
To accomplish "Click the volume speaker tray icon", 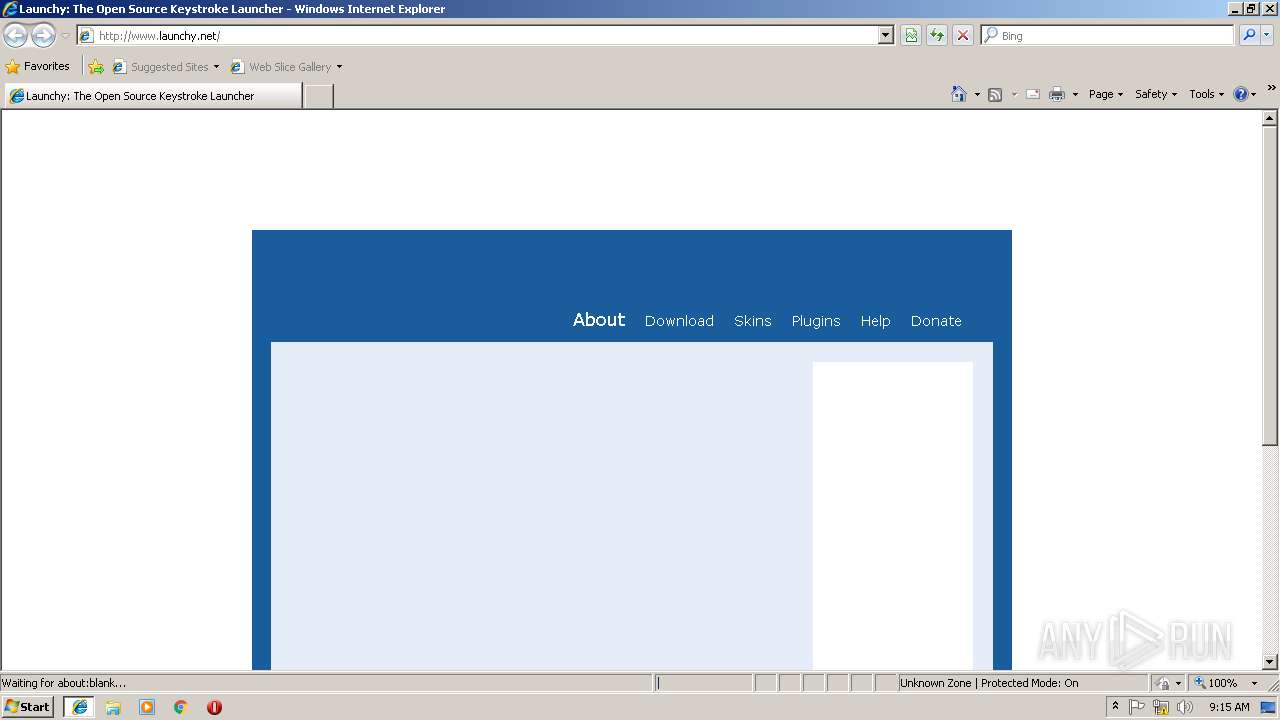I will tap(1185, 707).
